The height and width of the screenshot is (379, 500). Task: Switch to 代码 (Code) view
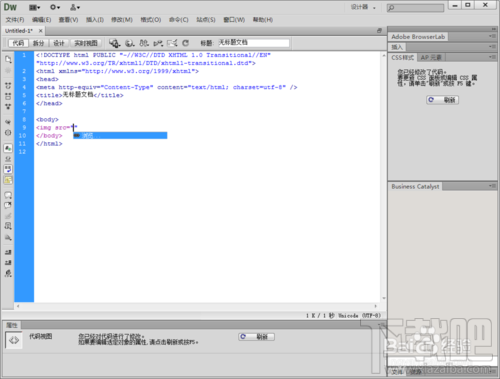pyautogui.click(x=18, y=43)
